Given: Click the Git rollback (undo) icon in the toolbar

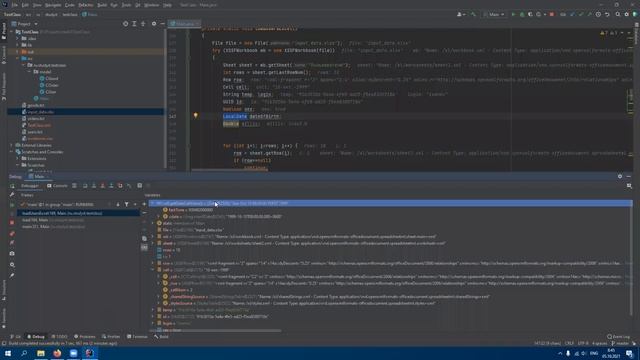Looking at the screenshot, I should click(x=607, y=14).
